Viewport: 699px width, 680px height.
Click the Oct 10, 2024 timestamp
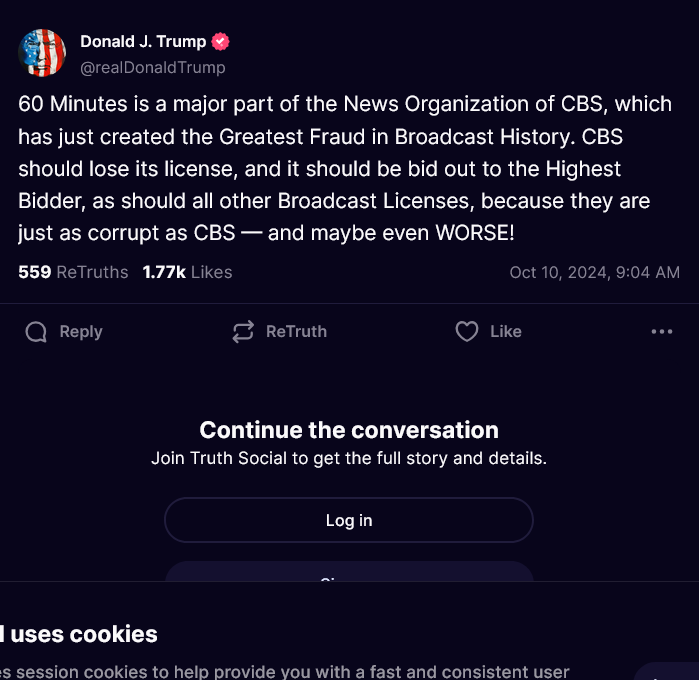pos(594,272)
